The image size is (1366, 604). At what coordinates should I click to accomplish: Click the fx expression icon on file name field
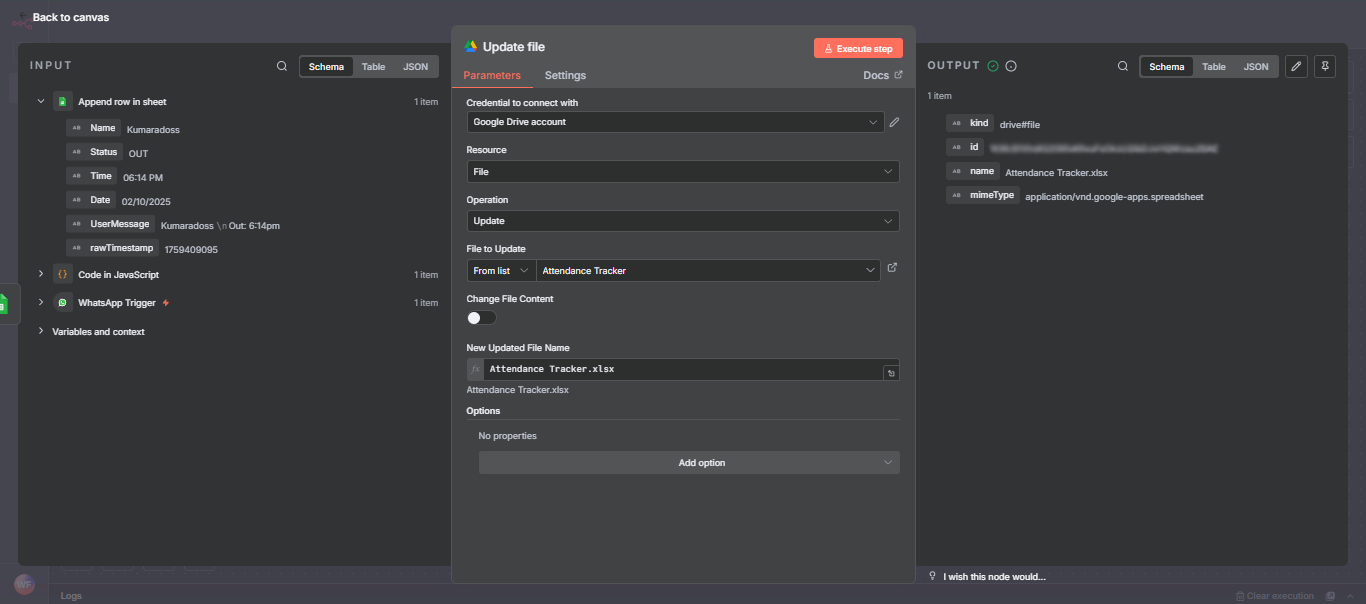(x=474, y=369)
